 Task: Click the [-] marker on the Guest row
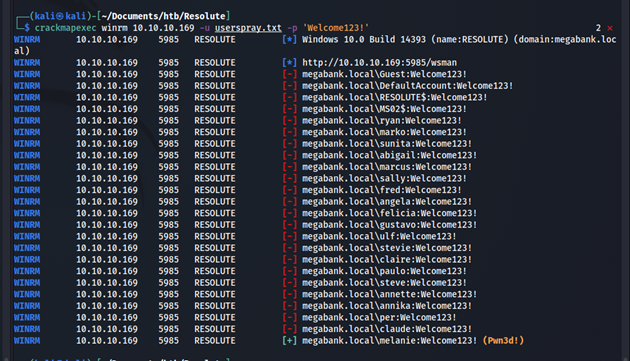click(289, 74)
